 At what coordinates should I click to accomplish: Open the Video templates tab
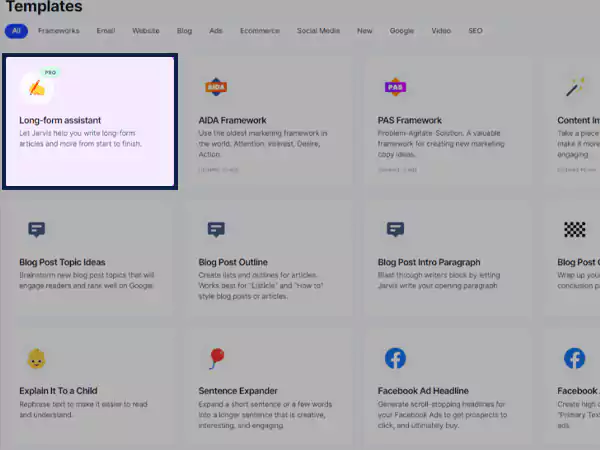click(x=440, y=31)
